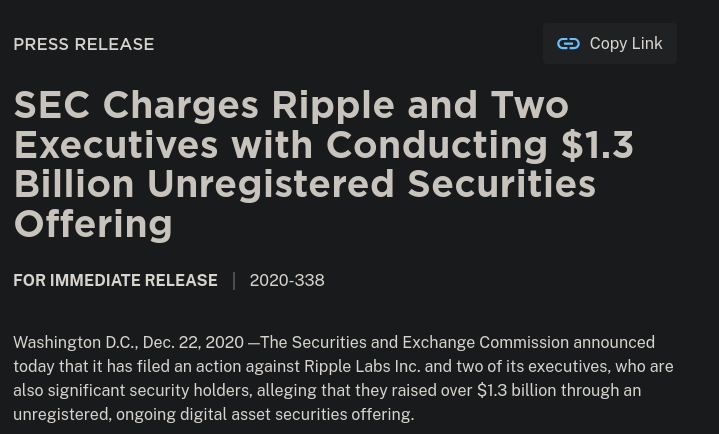Click the $1.3 figure in the headline
The width and height of the screenshot is (719, 434).
click(597, 145)
